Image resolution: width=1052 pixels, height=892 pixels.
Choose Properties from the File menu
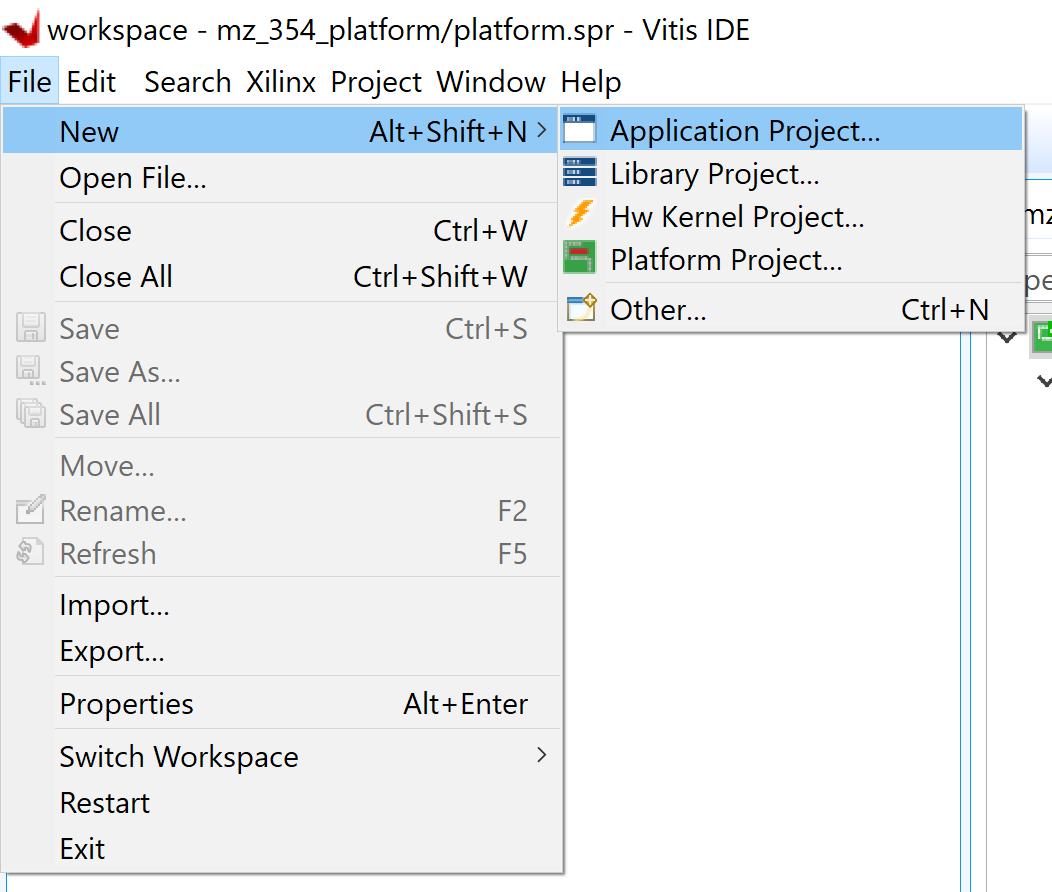click(126, 704)
